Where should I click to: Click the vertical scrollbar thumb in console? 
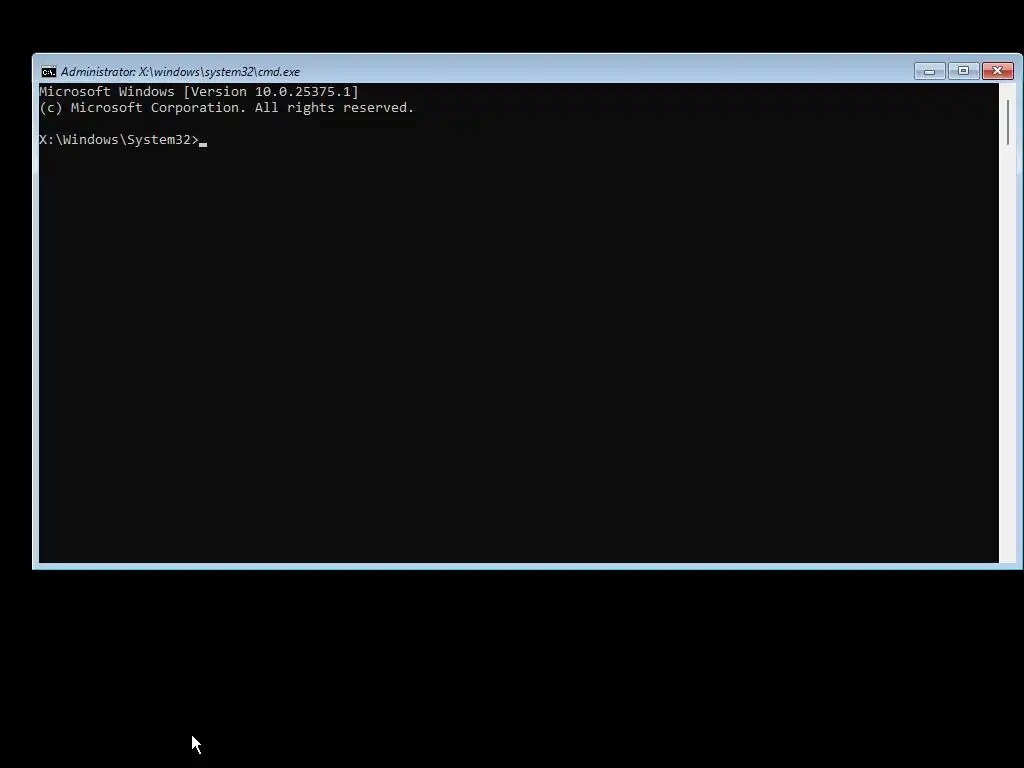pos(1008,123)
